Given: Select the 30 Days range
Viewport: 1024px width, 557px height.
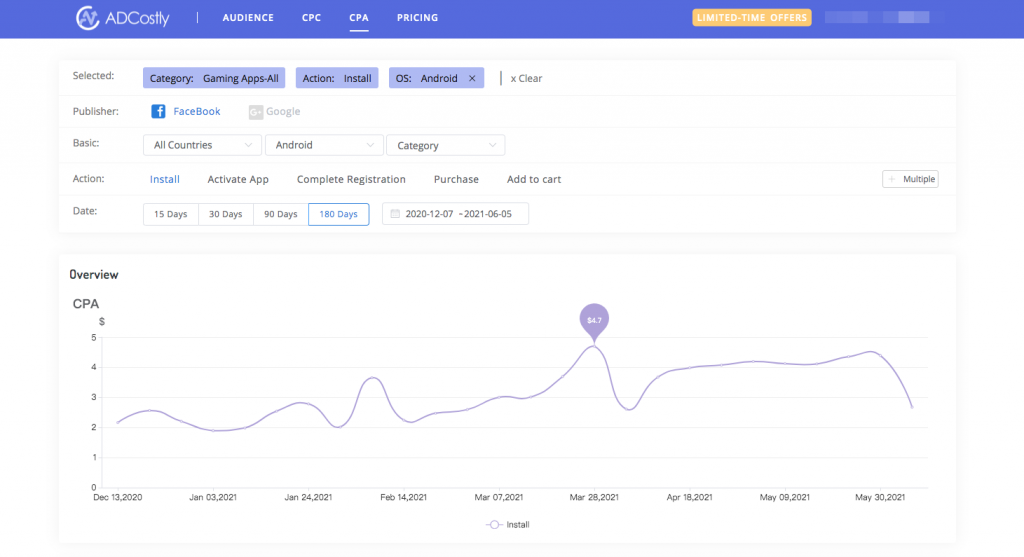Looking at the screenshot, I should (x=225, y=214).
